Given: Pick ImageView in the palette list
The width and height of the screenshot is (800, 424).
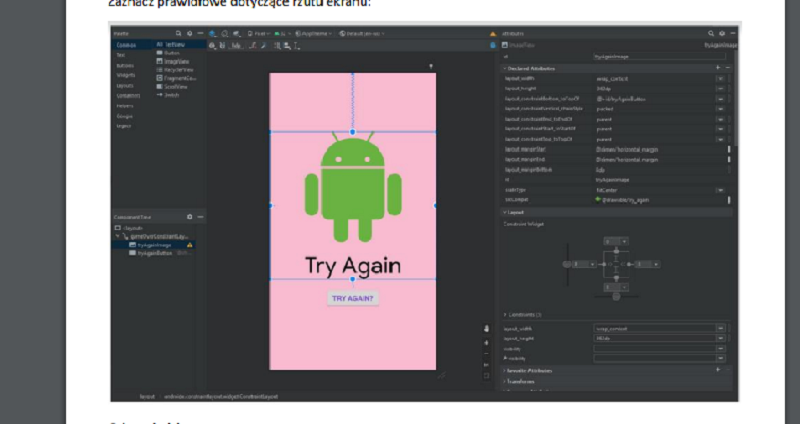Looking at the screenshot, I should coord(175,61).
